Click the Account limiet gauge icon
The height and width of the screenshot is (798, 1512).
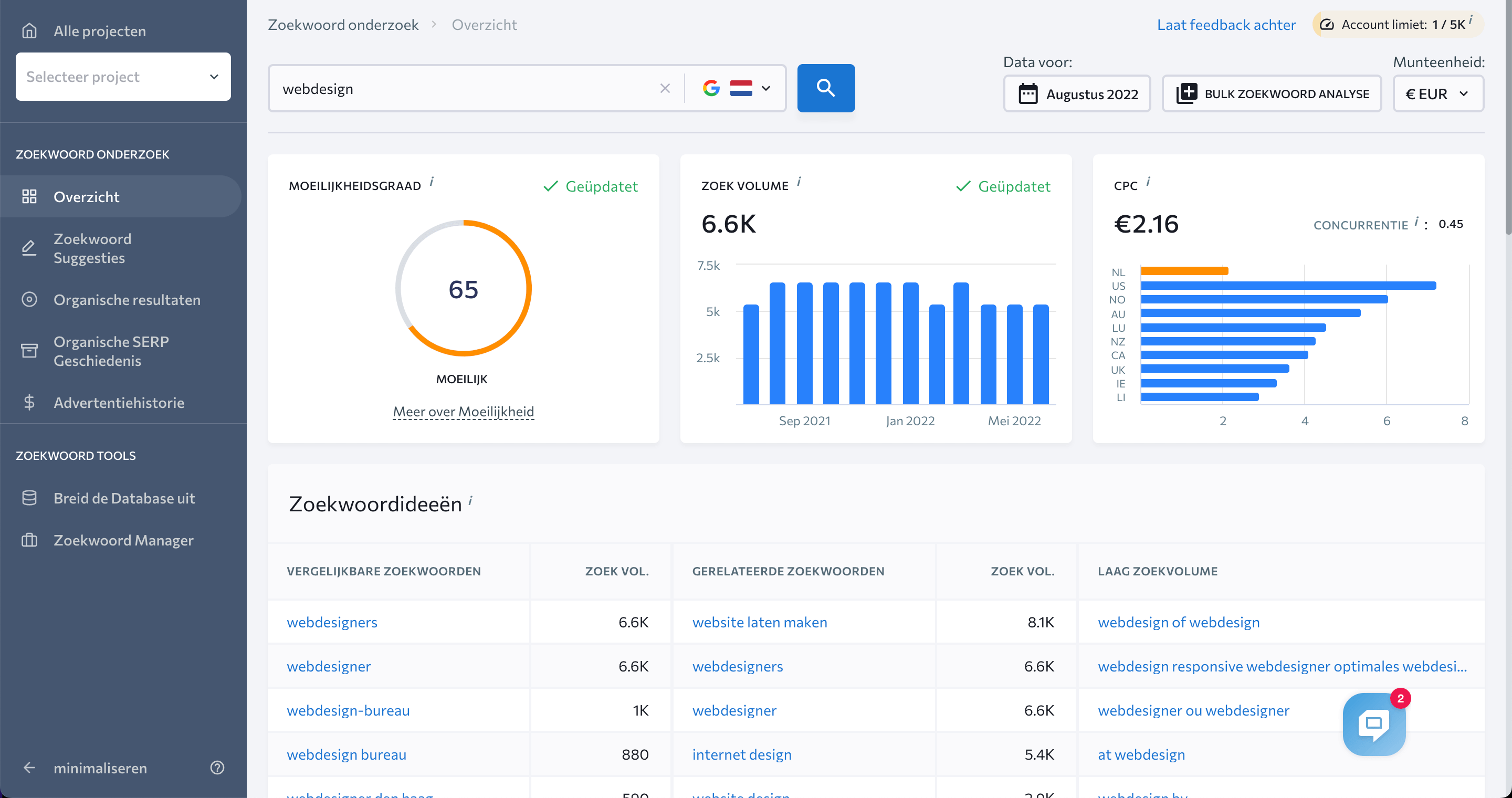click(1327, 25)
